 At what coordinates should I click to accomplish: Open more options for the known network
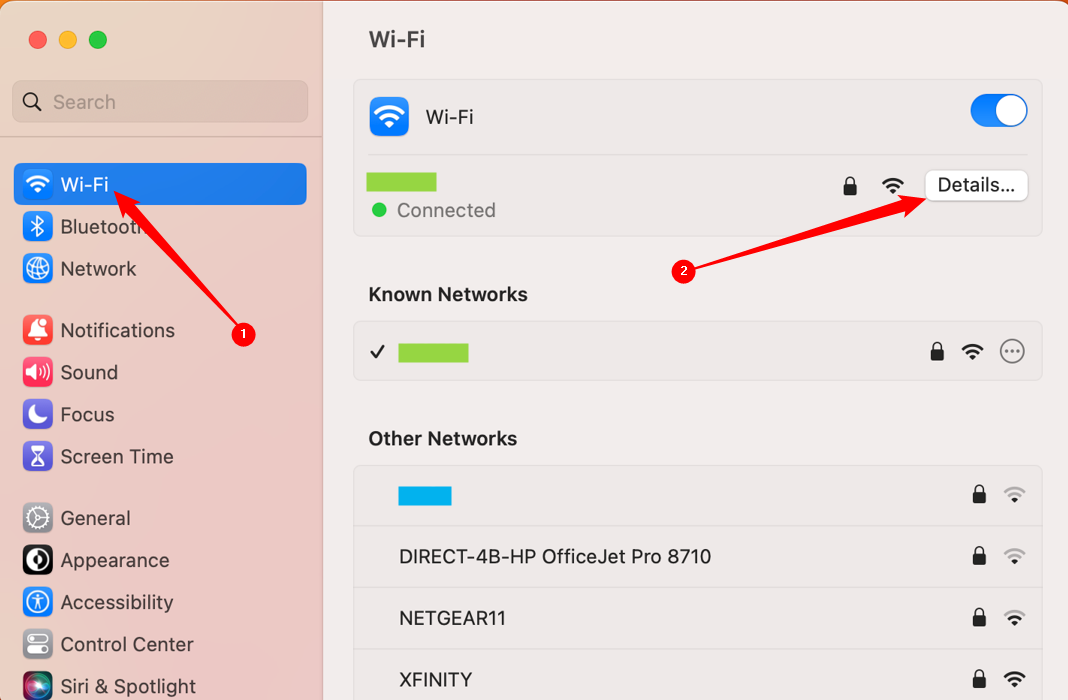tap(1012, 351)
